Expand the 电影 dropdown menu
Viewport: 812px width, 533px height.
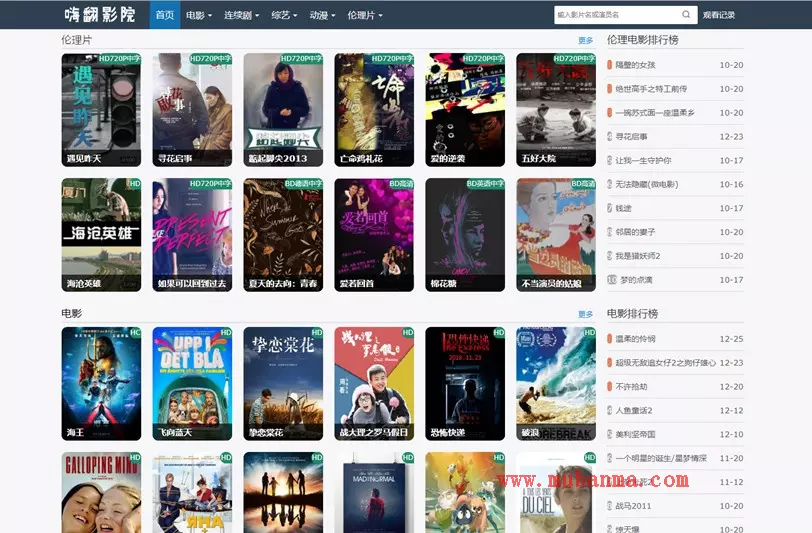click(199, 15)
